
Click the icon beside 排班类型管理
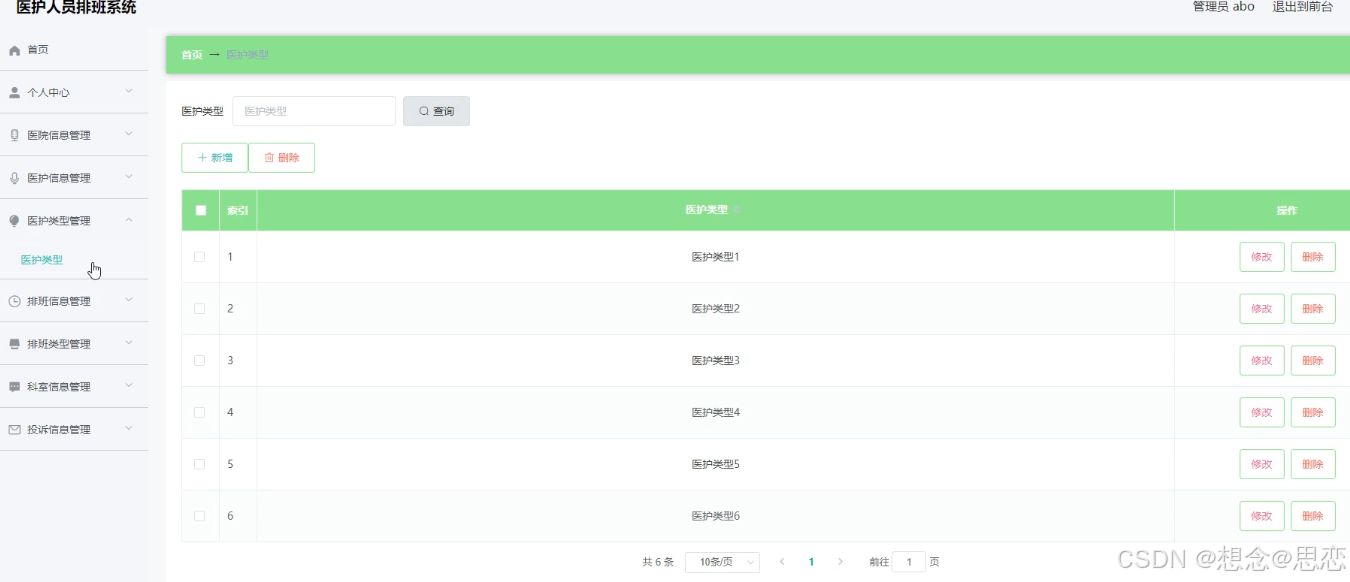pyautogui.click(x=15, y=344)
